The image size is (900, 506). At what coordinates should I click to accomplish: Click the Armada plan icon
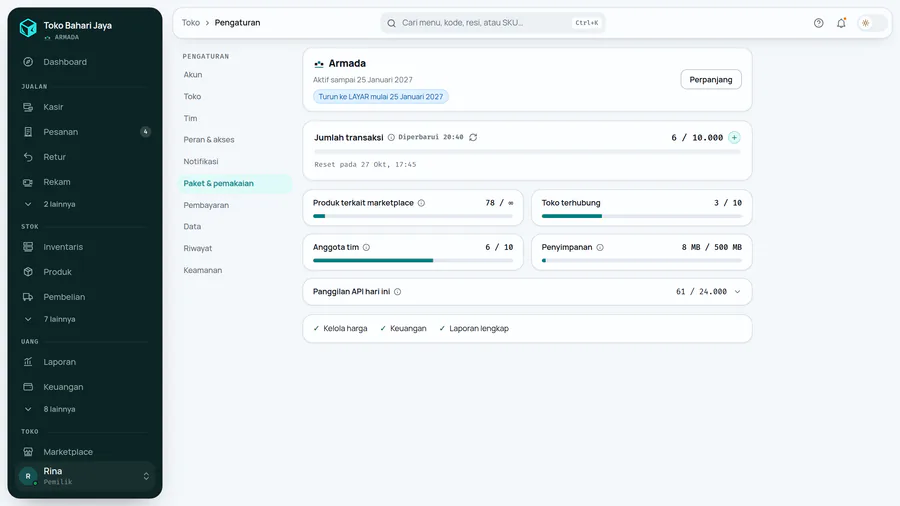click(x=319, y=64)
